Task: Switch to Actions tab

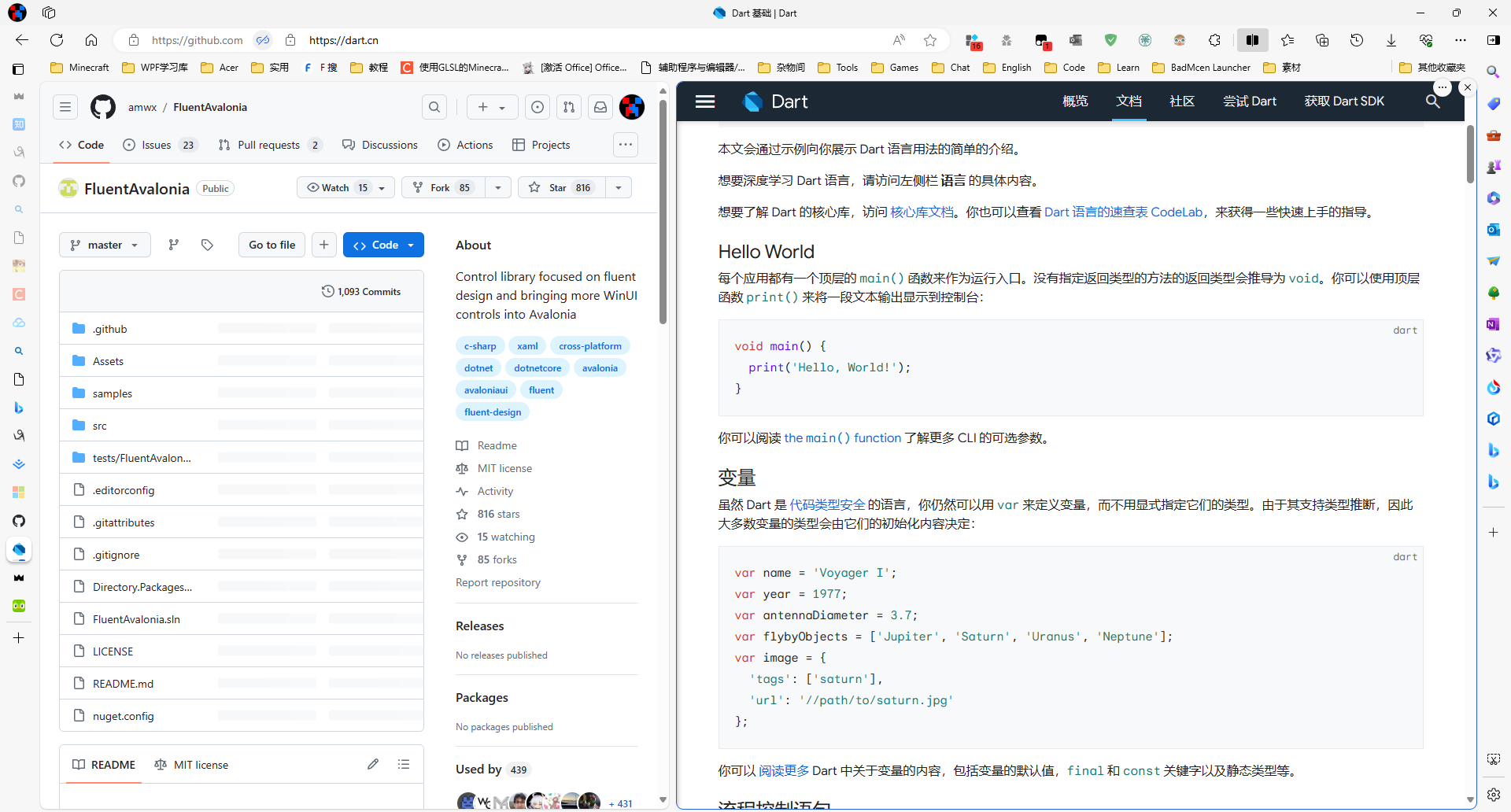Action: [465, 145]
